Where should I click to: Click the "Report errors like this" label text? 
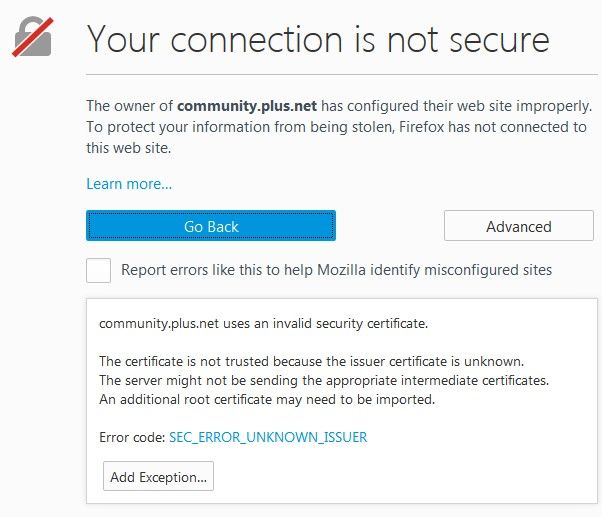[x=336, y=270]
